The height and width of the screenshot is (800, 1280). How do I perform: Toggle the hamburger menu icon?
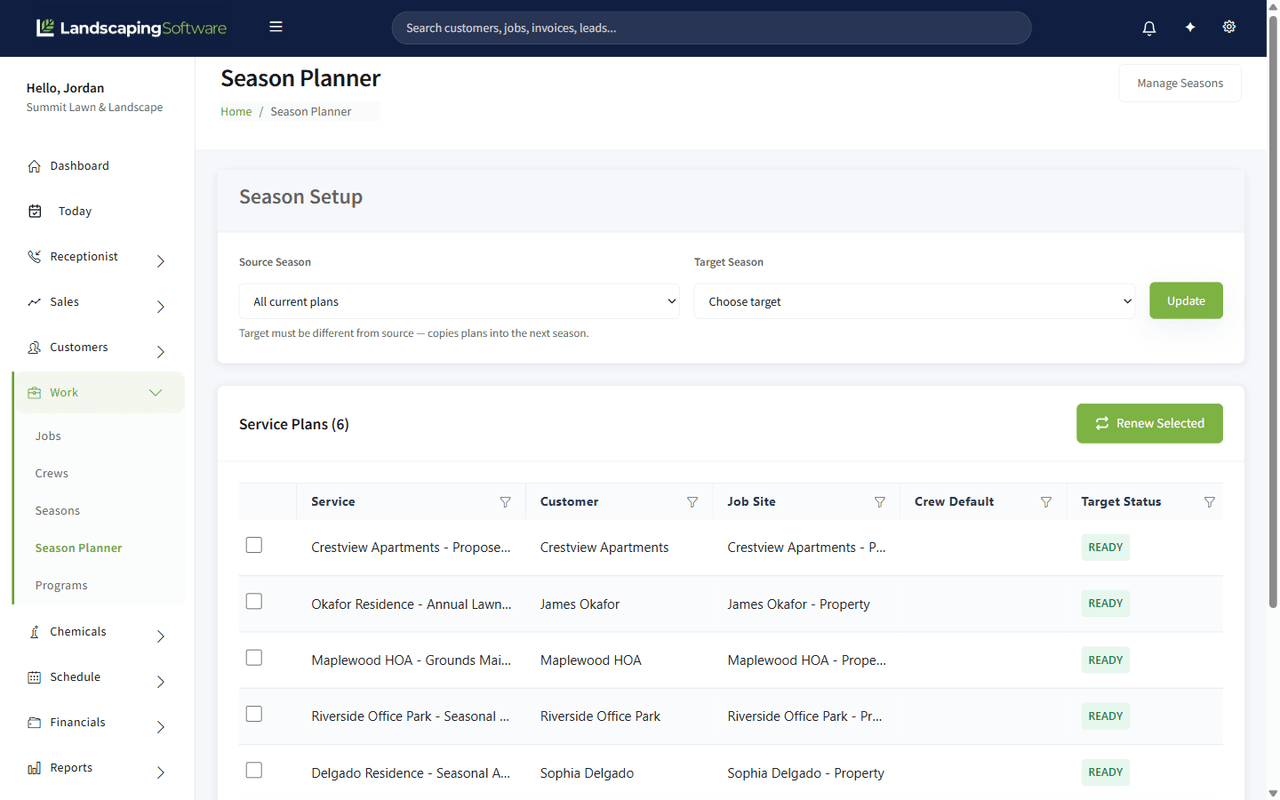point(276,27)
